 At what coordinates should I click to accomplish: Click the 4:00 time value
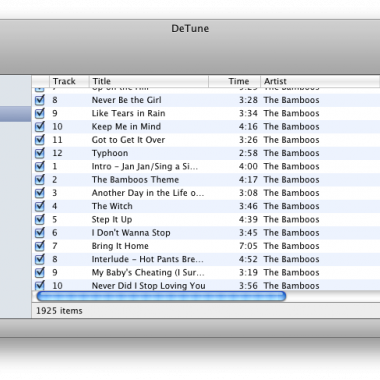click(x=248, y=166)
